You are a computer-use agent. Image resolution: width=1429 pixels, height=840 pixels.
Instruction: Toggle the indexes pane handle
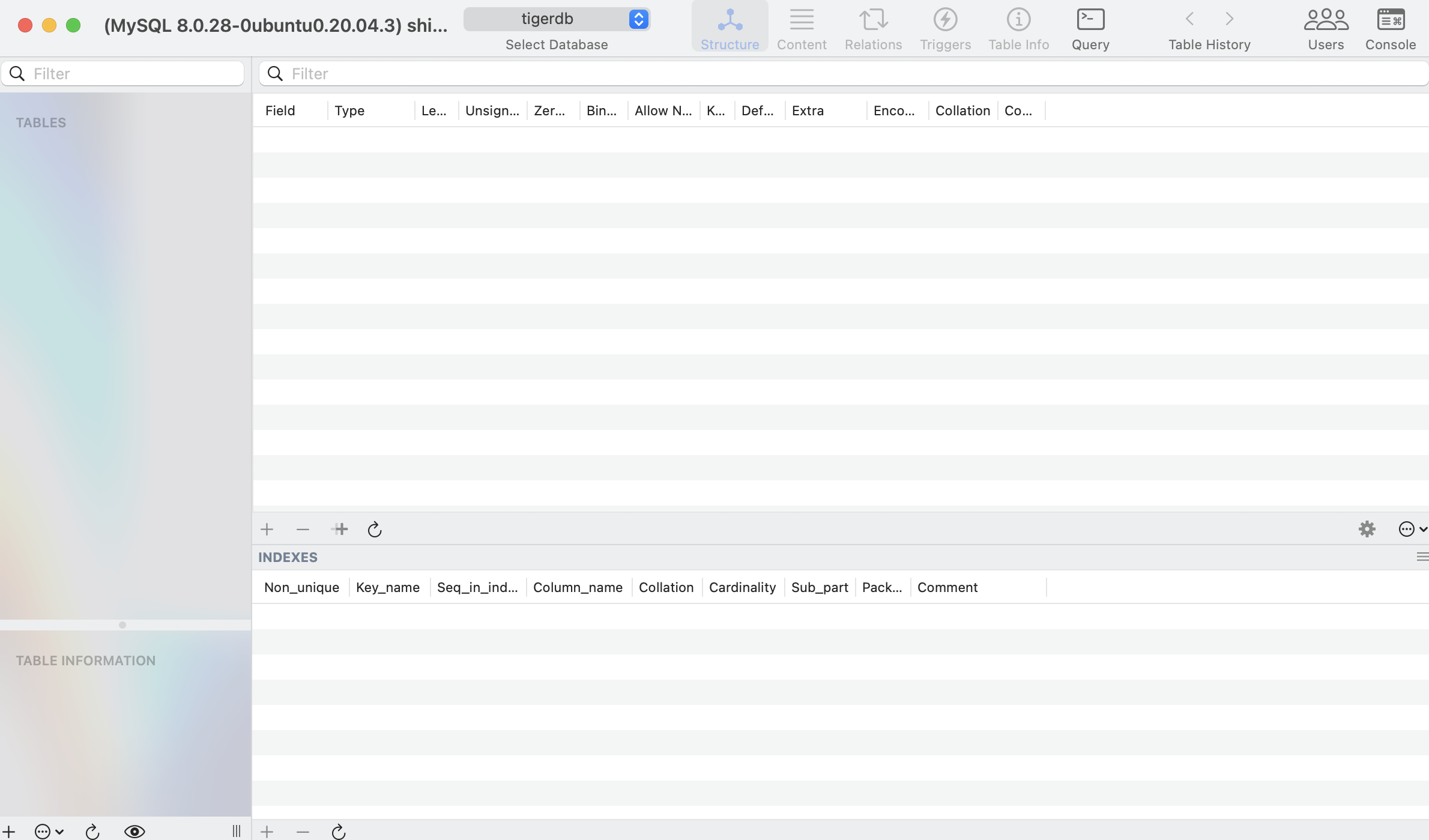(1422, 557)
